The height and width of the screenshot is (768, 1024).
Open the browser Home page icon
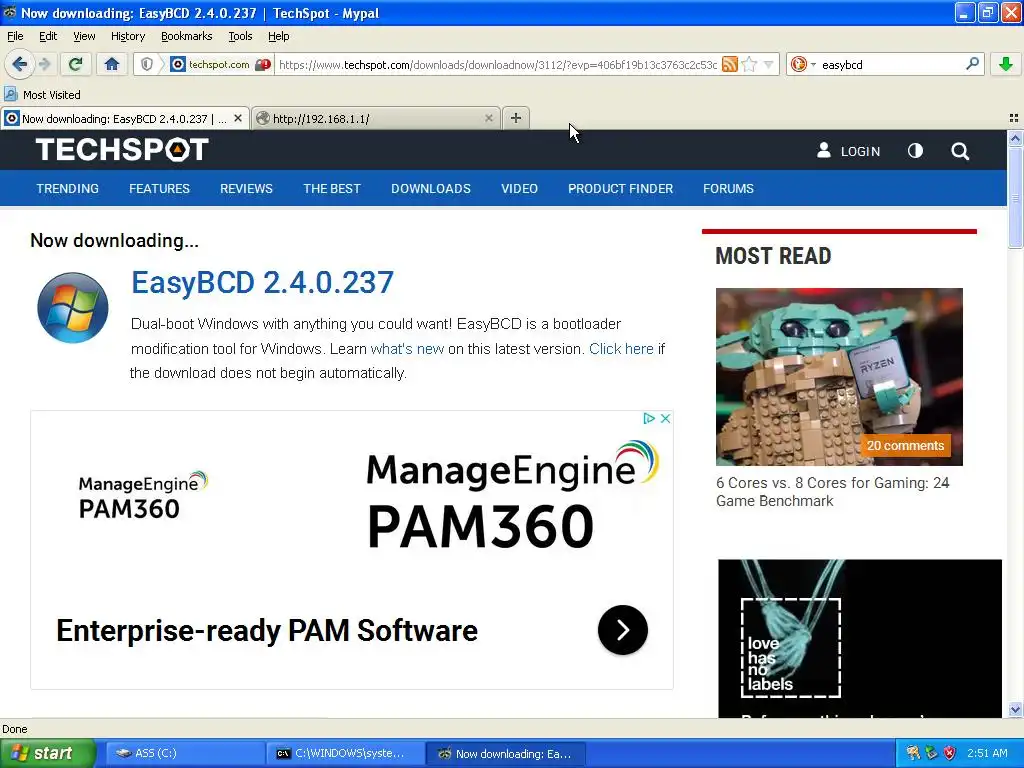(112, 64)
